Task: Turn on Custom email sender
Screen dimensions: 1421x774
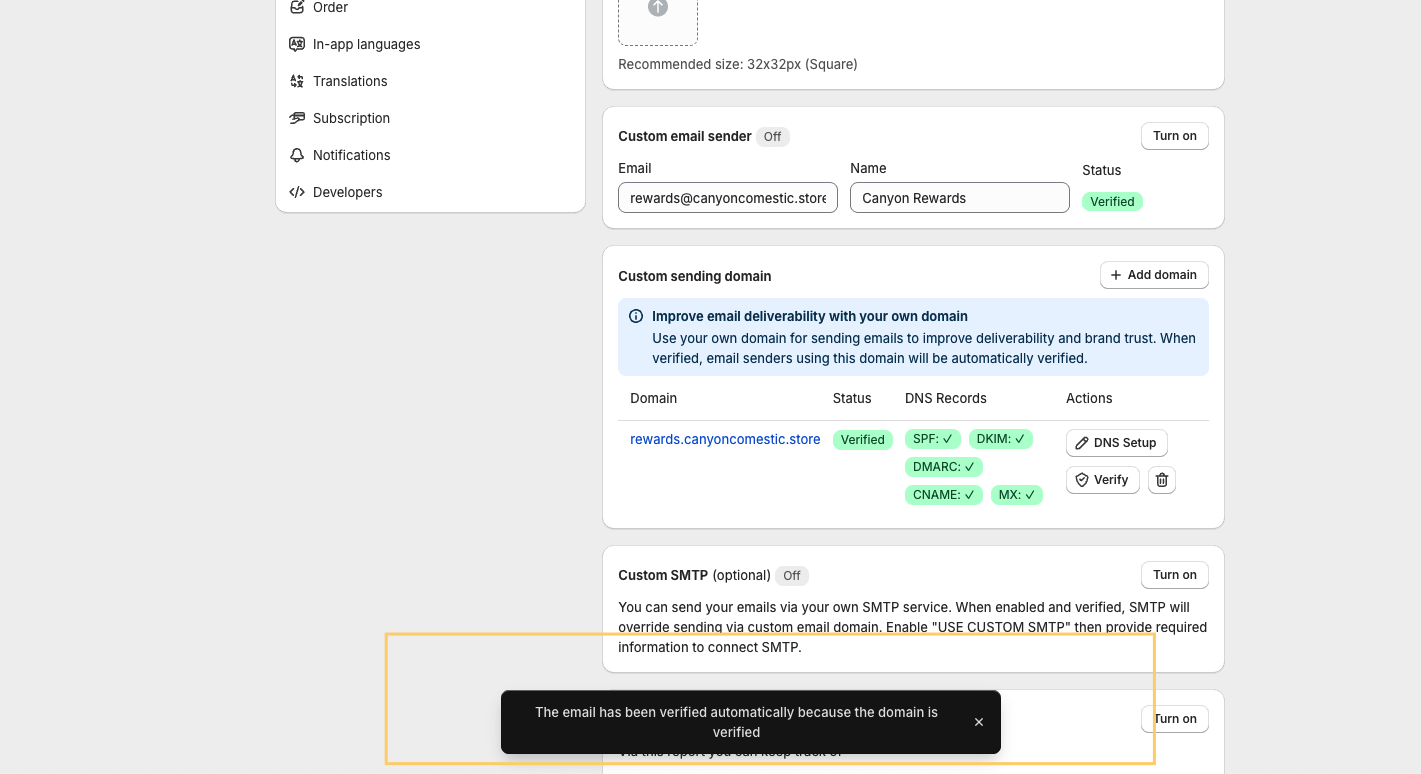Action: [1174, 136]
